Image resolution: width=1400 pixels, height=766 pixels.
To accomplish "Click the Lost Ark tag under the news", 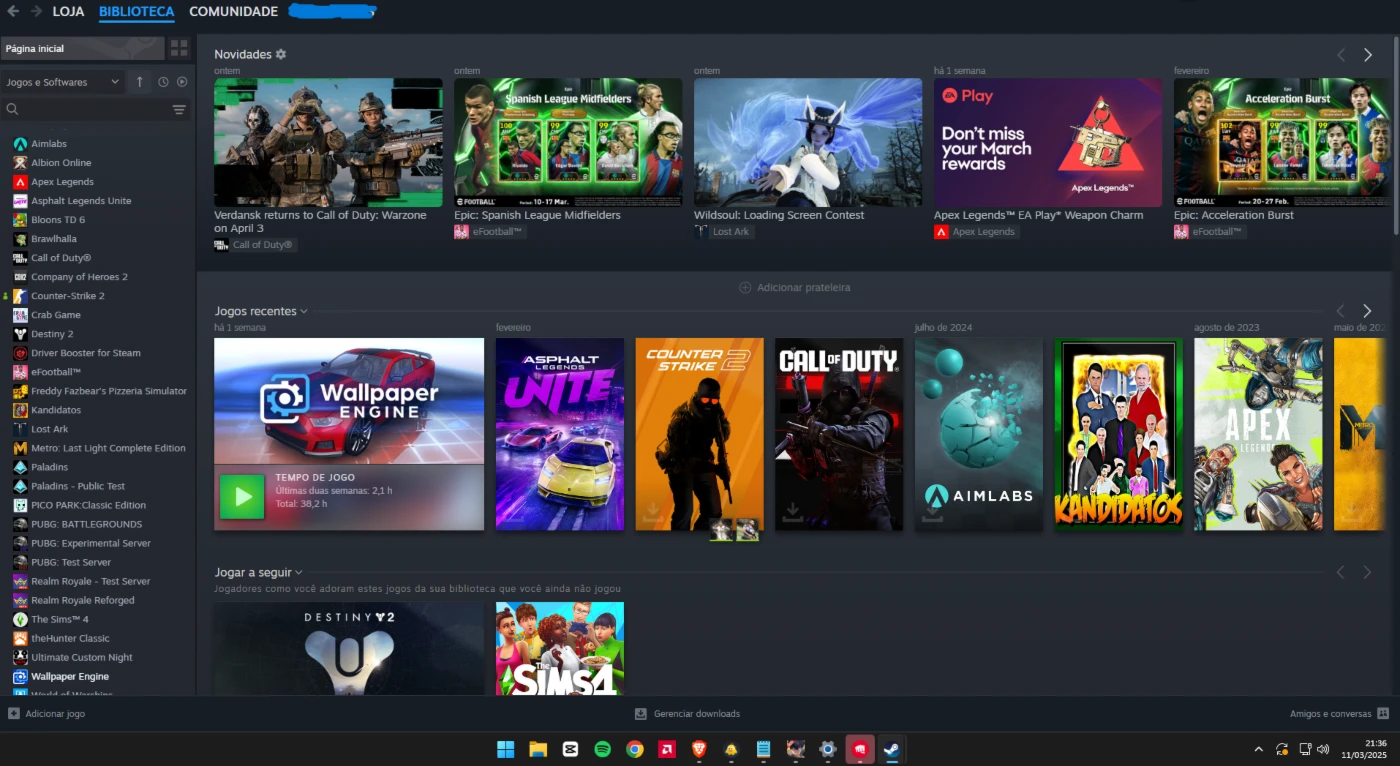I will point(724,232).
